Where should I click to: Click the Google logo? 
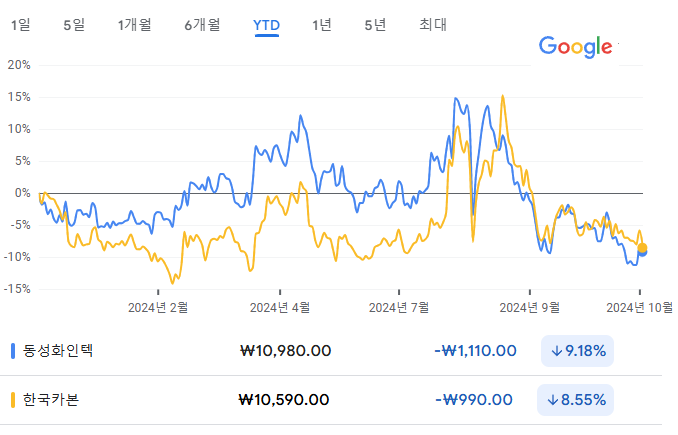click(x=576, y=47)
